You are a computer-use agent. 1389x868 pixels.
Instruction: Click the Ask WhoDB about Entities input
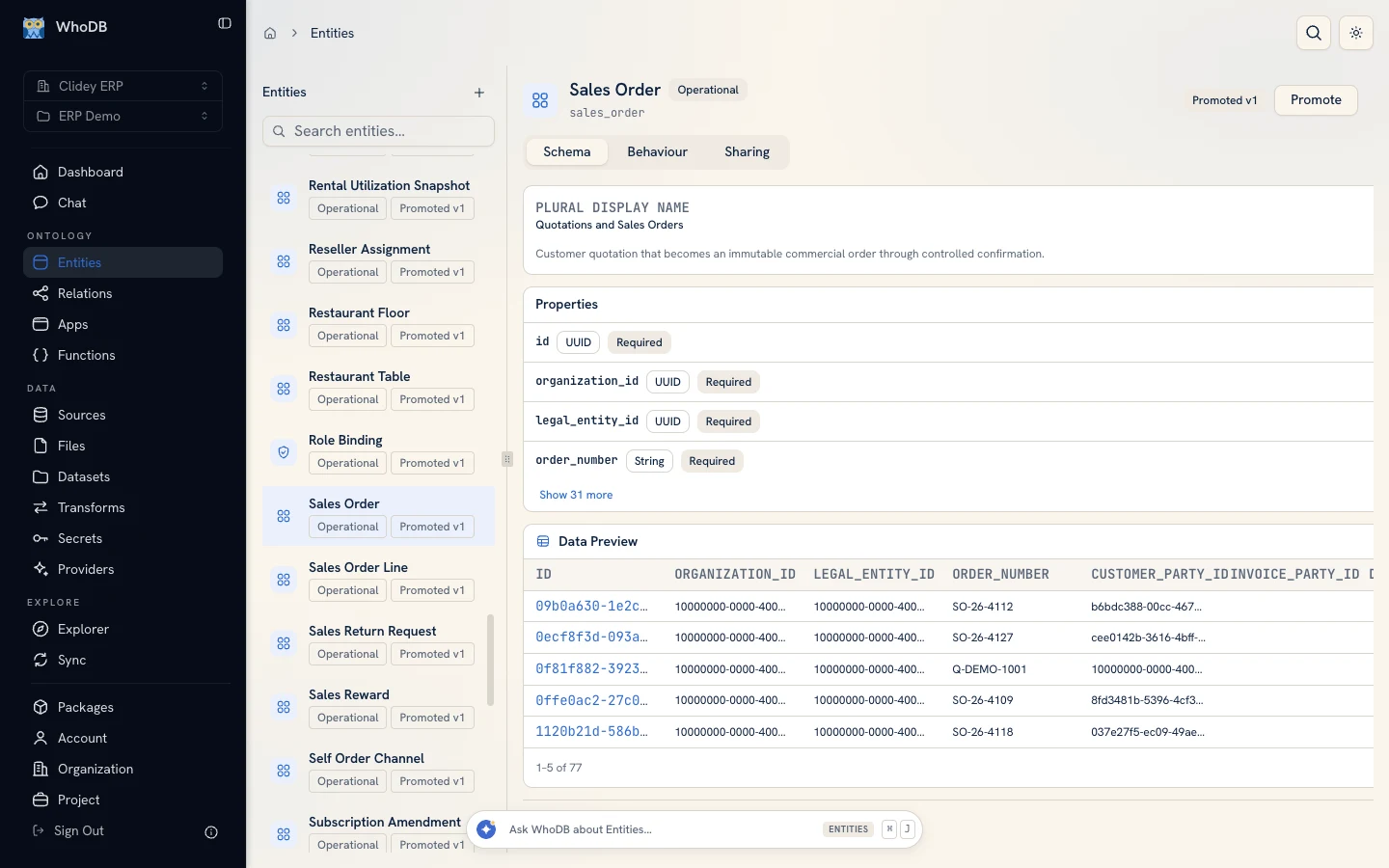click(661, 829)
